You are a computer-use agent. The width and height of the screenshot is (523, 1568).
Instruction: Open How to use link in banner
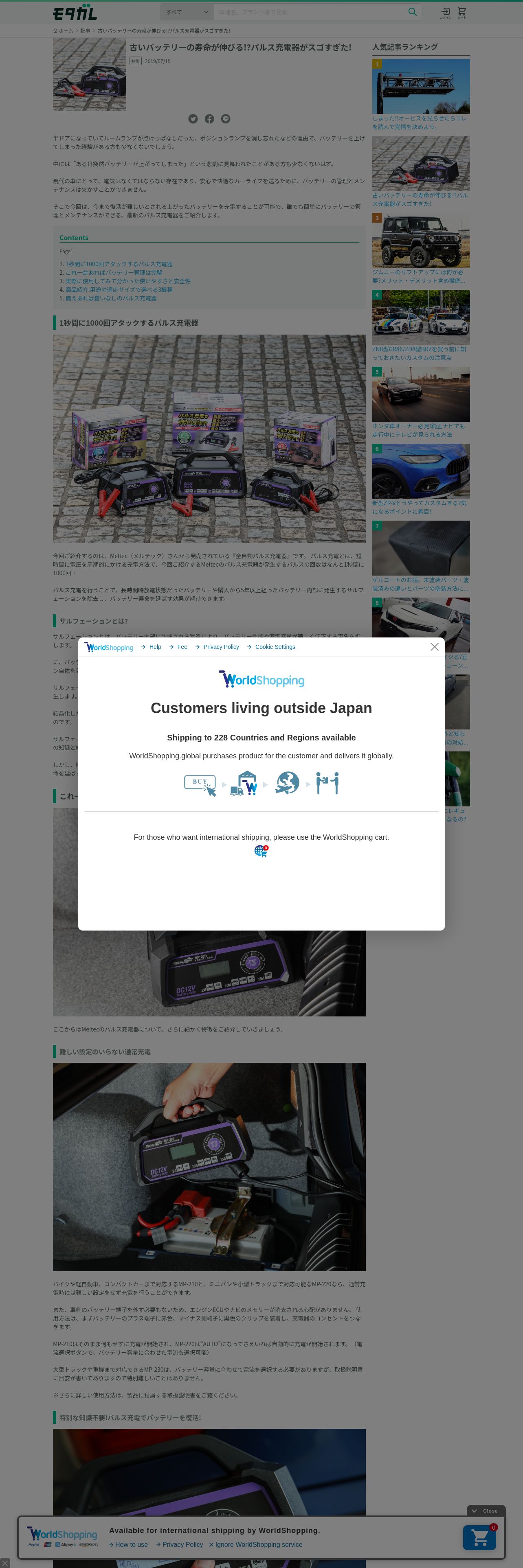click(128, 1544)
